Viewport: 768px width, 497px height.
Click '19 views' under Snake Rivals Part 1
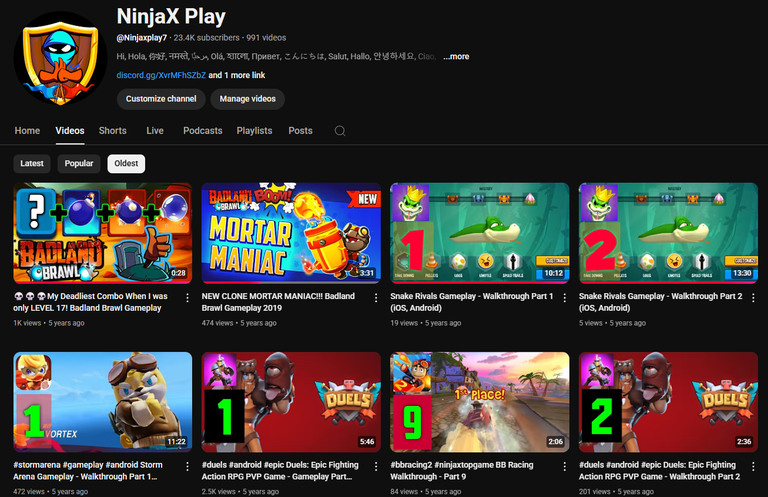pos(404,323)
